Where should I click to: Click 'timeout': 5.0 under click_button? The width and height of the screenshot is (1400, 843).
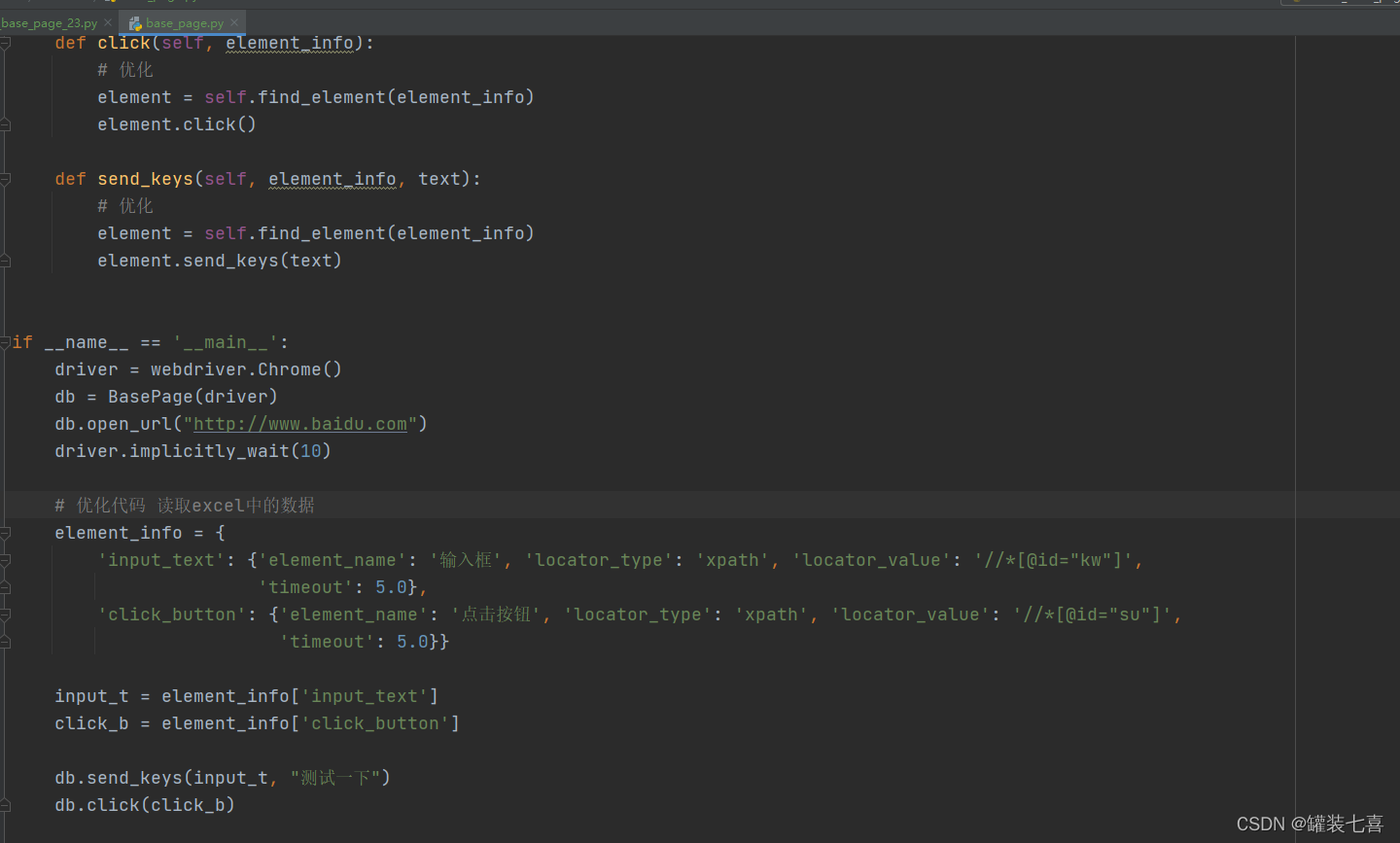coord(354,642)
